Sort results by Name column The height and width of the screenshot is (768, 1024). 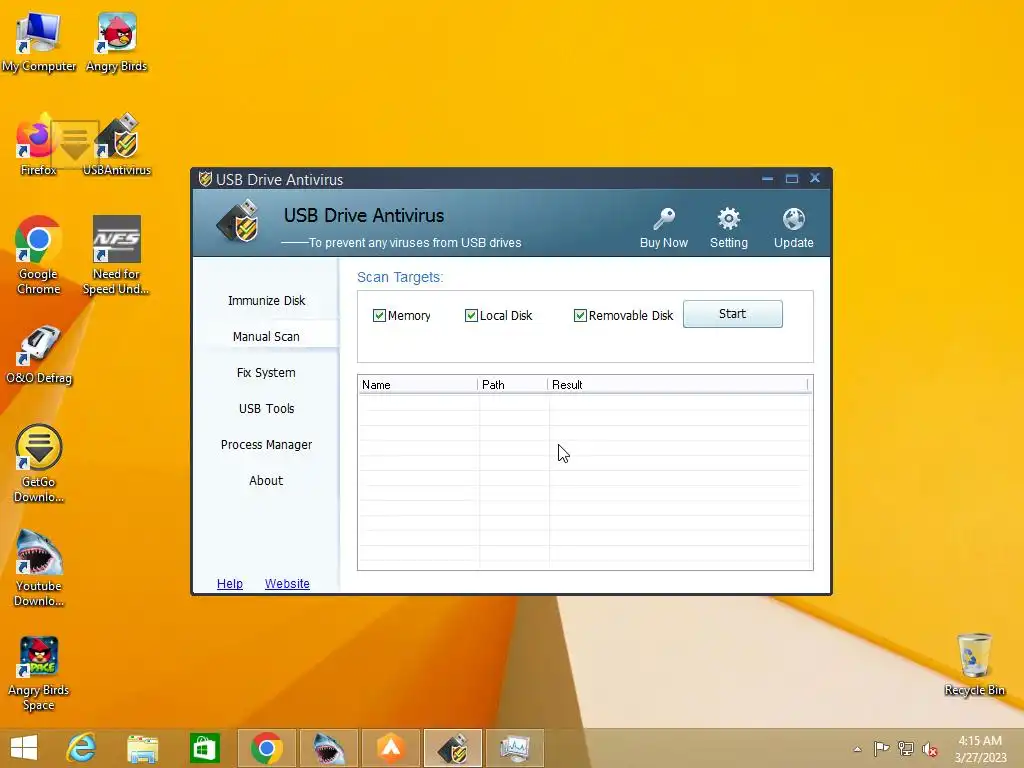point(418,385)
